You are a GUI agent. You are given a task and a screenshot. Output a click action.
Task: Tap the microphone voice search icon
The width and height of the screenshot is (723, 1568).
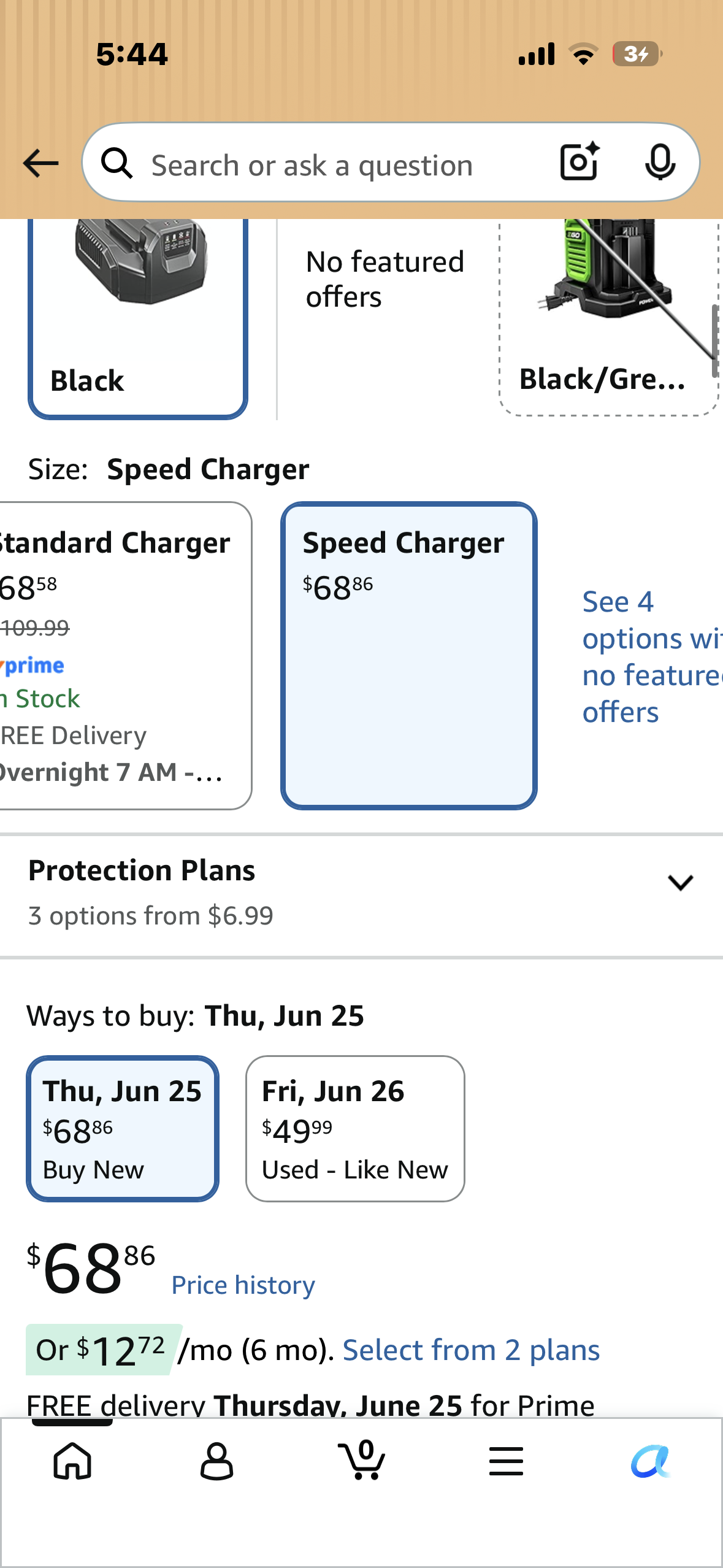click(x=660, y=163)
